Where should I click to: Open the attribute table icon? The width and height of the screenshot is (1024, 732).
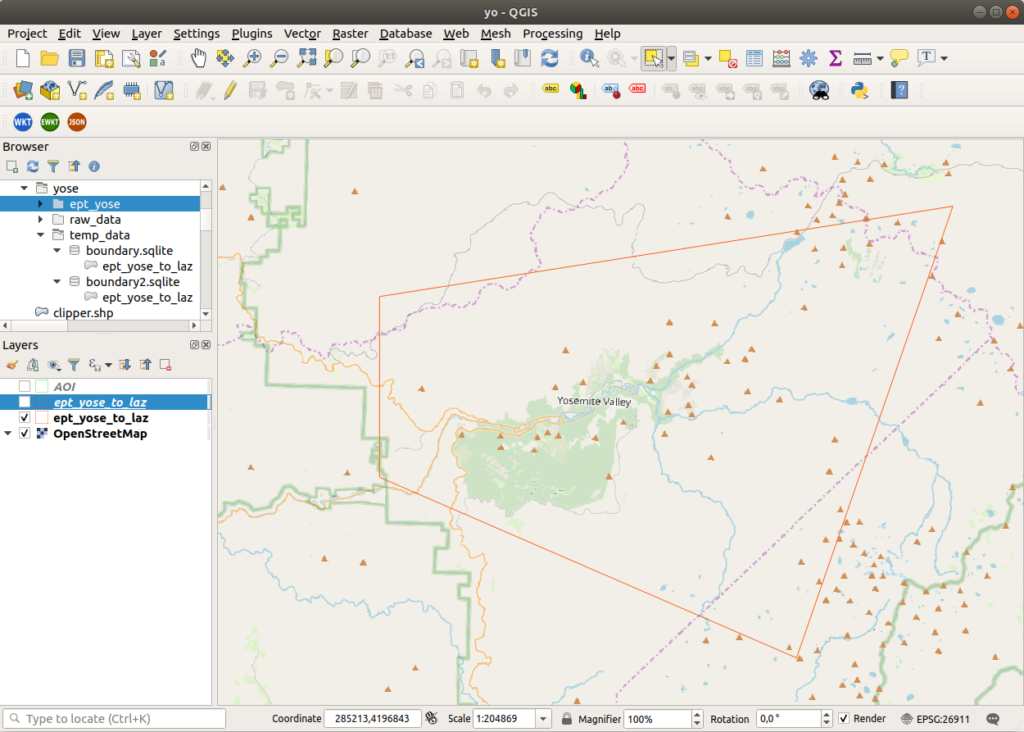(x=754, y=58)
